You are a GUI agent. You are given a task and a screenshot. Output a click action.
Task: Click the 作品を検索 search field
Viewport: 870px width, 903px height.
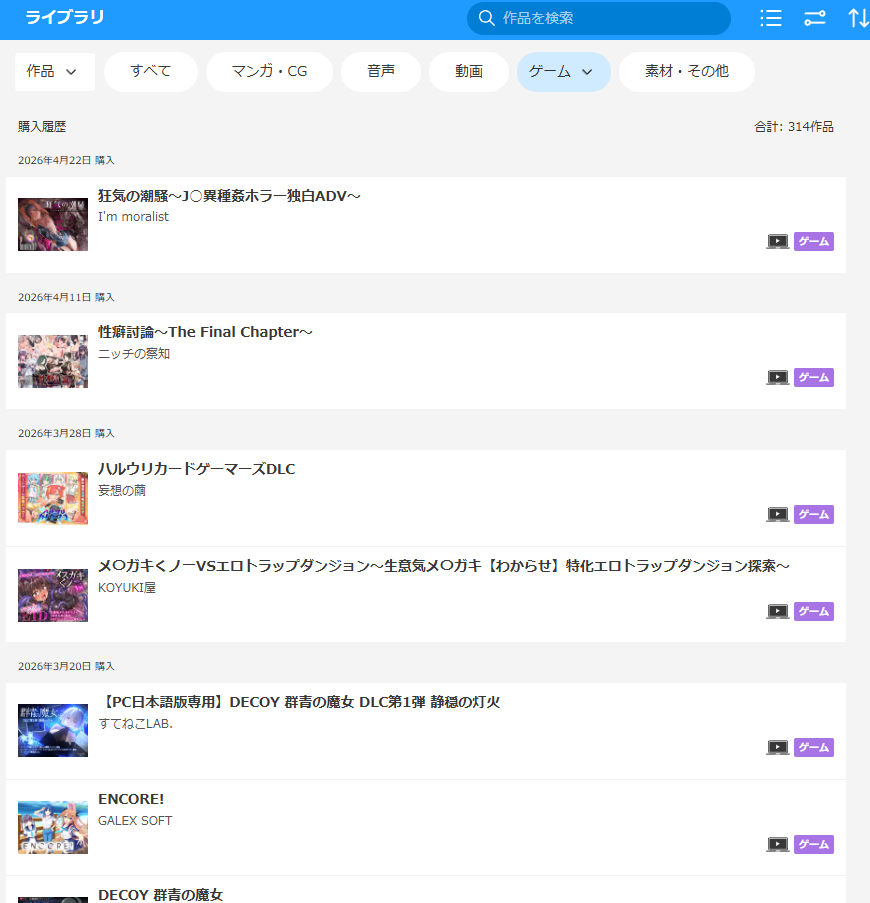(x=599, y=18)
